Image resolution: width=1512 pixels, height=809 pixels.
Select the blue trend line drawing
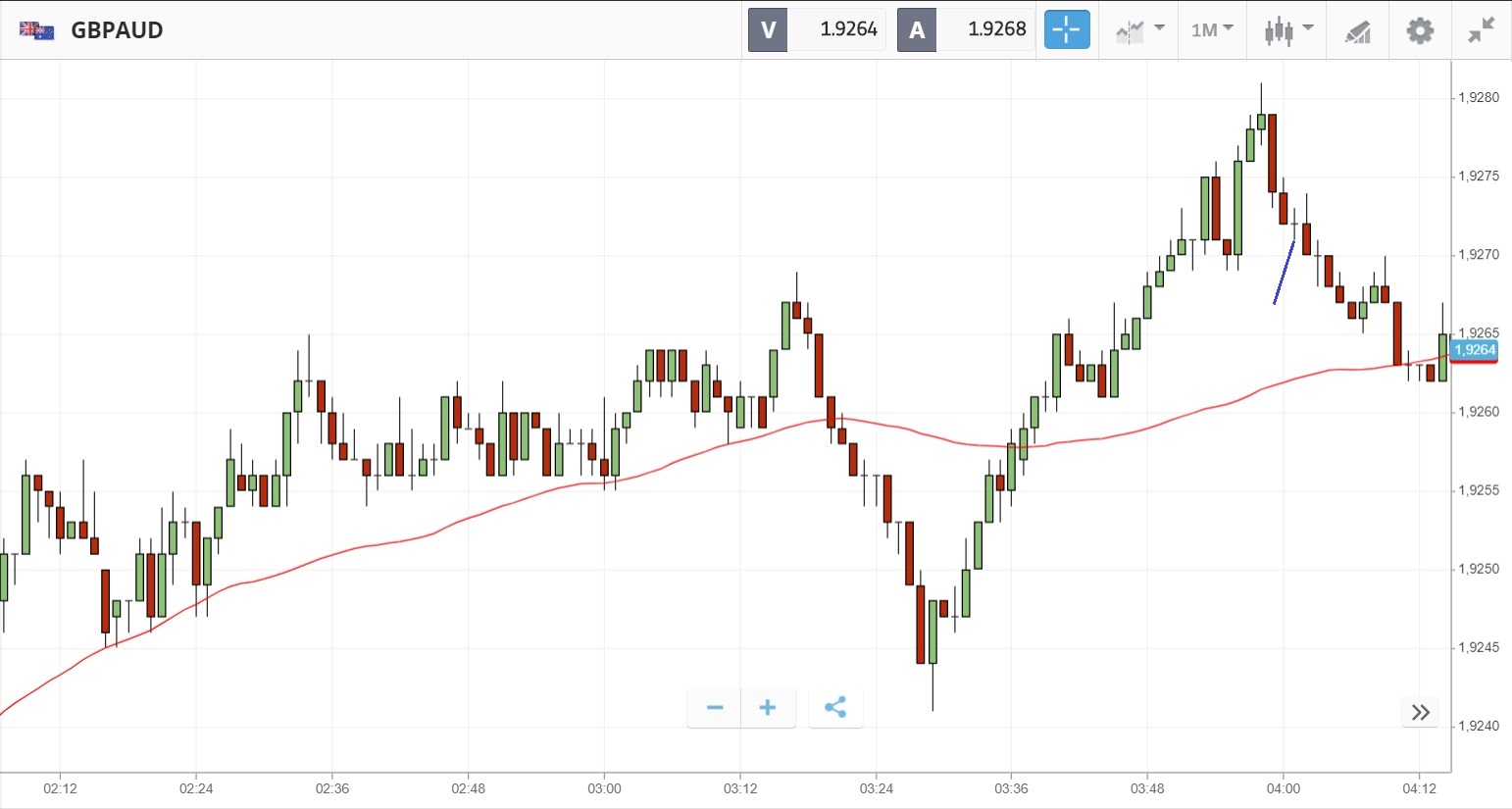(x=1284, y=274)
